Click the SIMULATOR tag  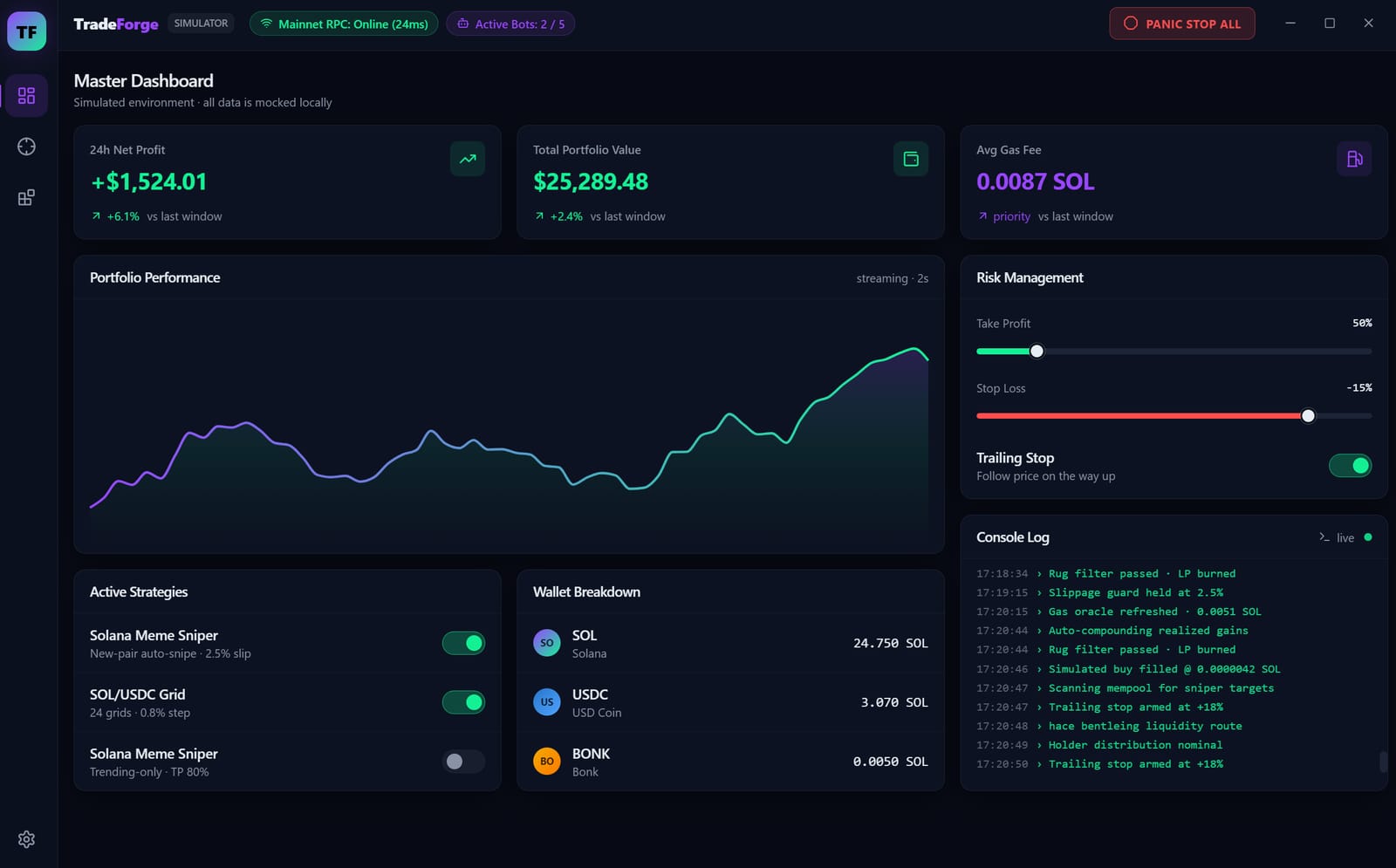(201, 24)
